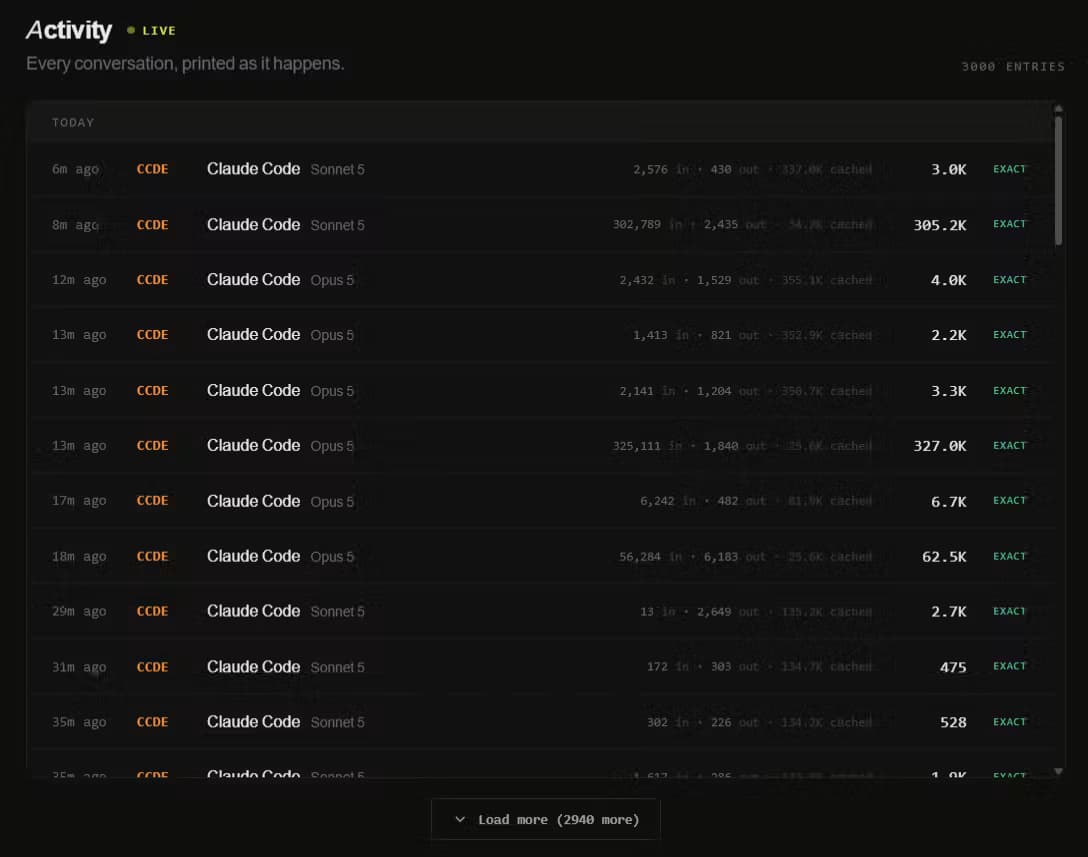Click the subtitle Every conversation, printed as it happens

click(x=185, y=64)
